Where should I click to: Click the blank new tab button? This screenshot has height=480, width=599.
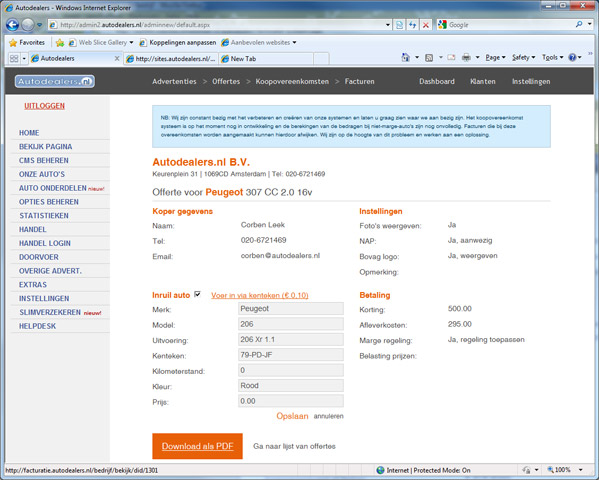[321, 59]
